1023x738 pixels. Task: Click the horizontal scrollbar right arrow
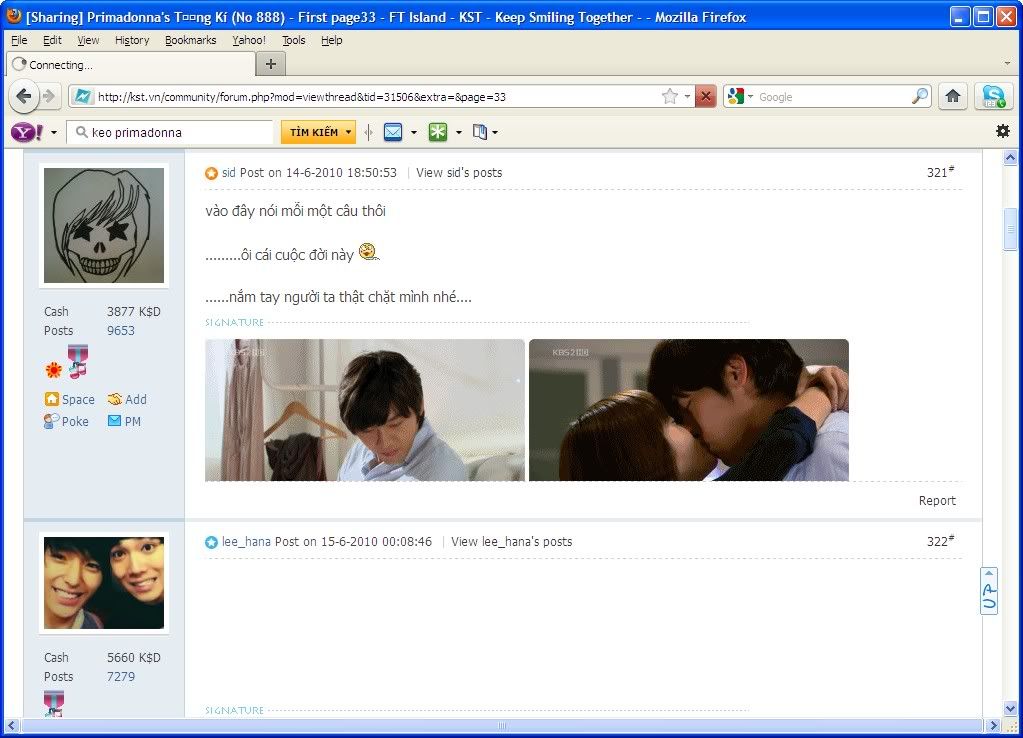coord(993,725)
